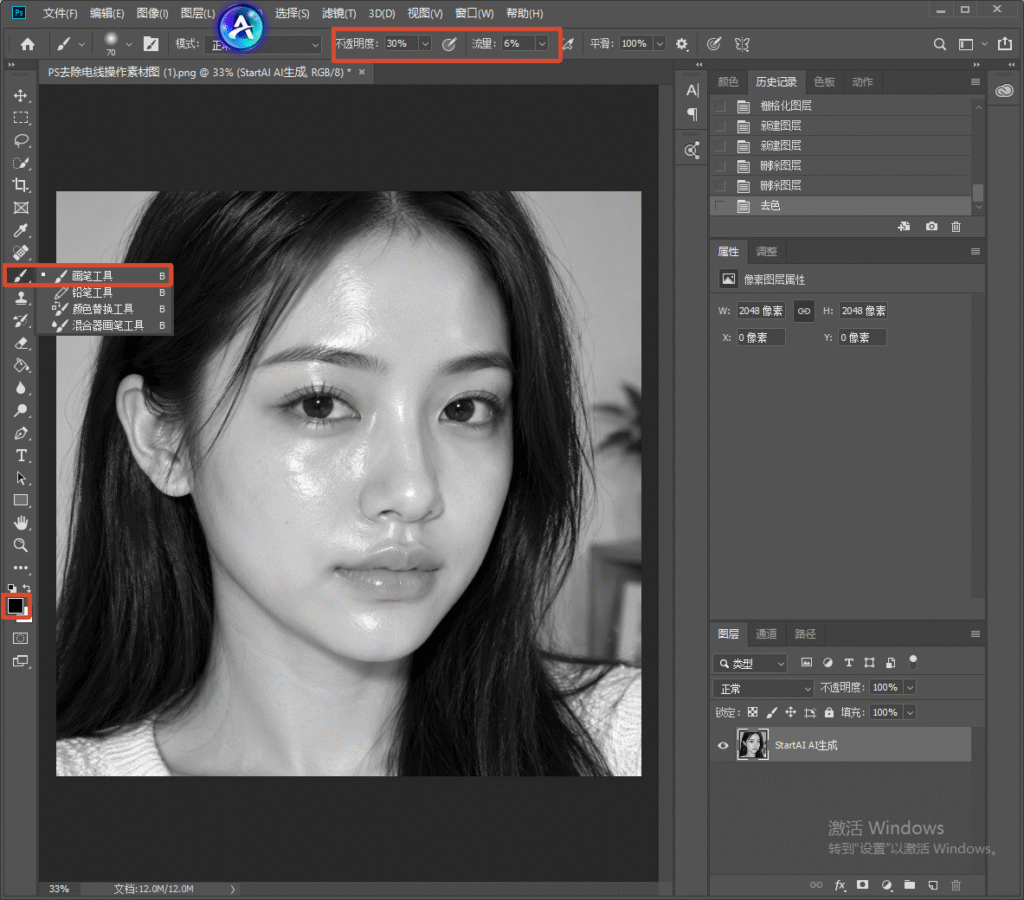
Task: Toggle link between width and height
Action: (x=804, y=311)
